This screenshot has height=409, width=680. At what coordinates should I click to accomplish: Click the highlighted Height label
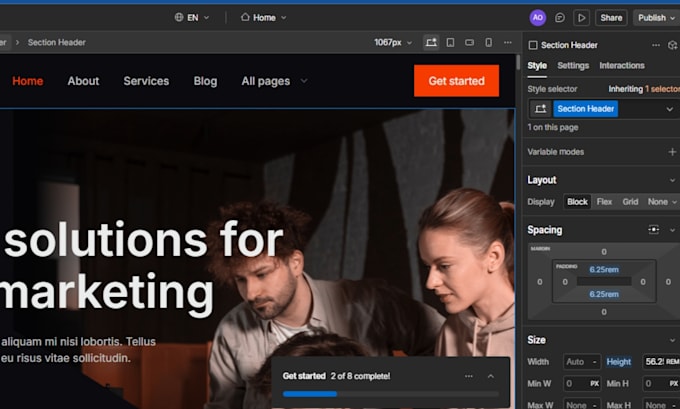618,362
